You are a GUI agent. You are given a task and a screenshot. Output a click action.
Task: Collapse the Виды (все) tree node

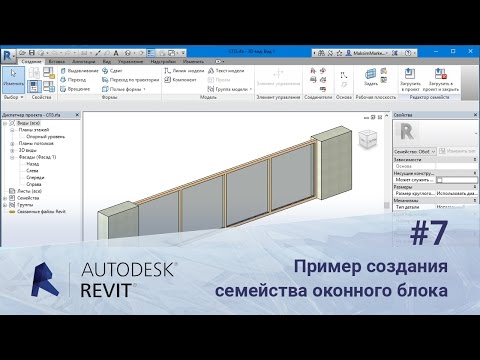[x=5, y=123]
